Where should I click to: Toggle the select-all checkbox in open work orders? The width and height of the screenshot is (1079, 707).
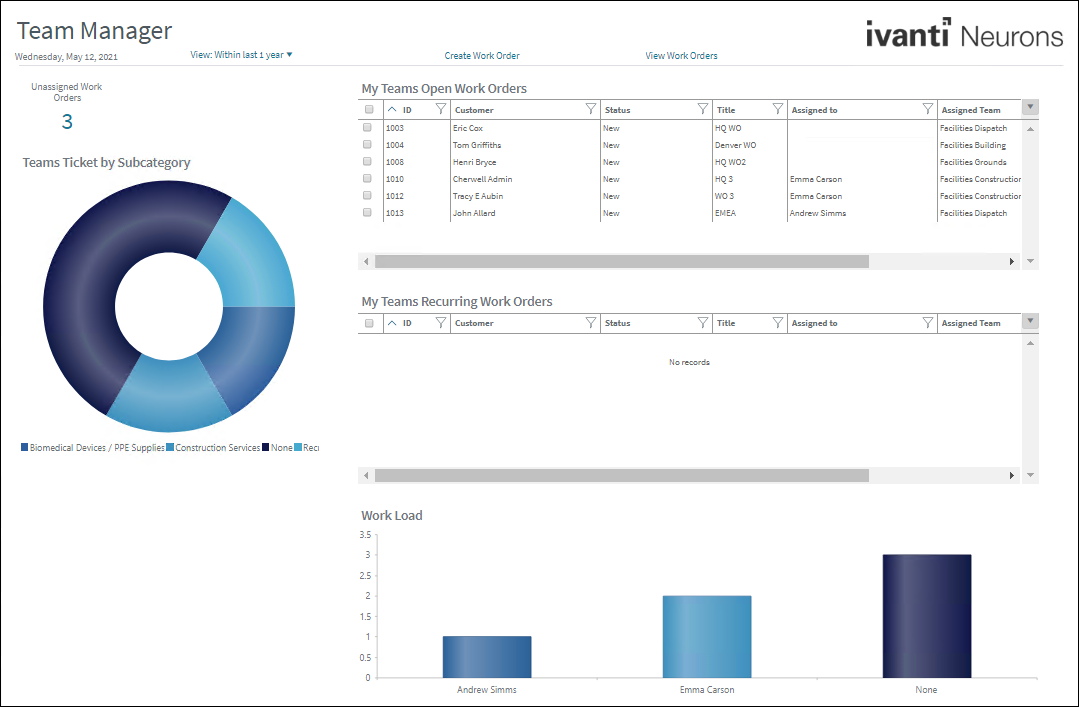tap(368, 109)
